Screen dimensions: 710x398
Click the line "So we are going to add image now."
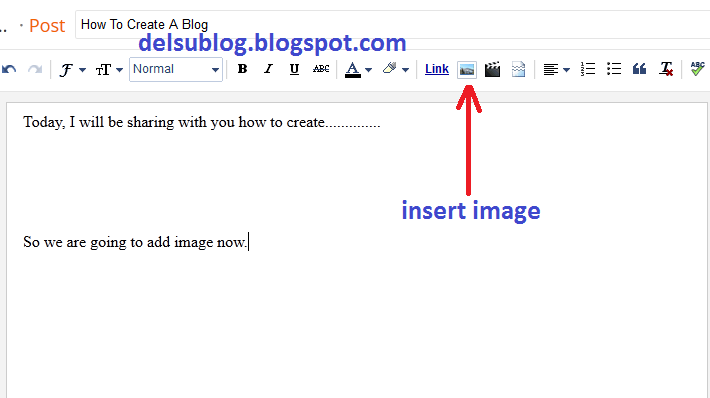[x=135, y=242]
